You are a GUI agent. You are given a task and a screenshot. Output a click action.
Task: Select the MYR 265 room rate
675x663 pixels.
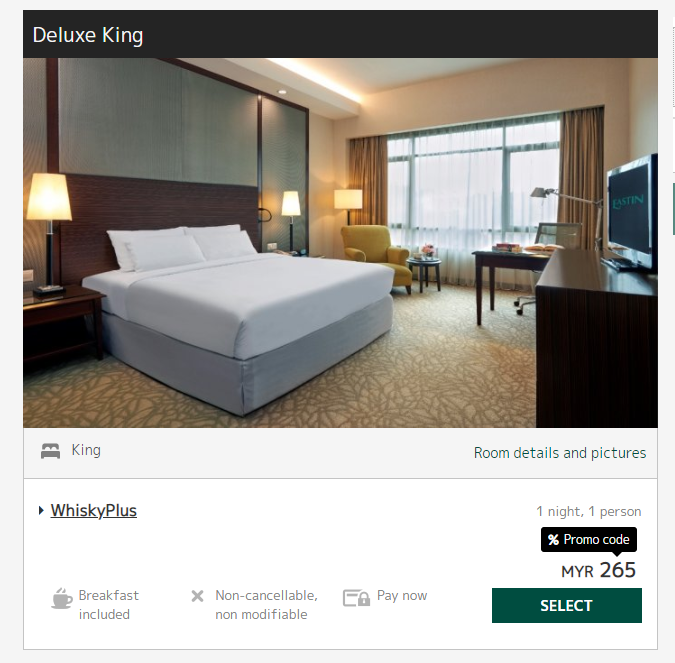point(567,605)
